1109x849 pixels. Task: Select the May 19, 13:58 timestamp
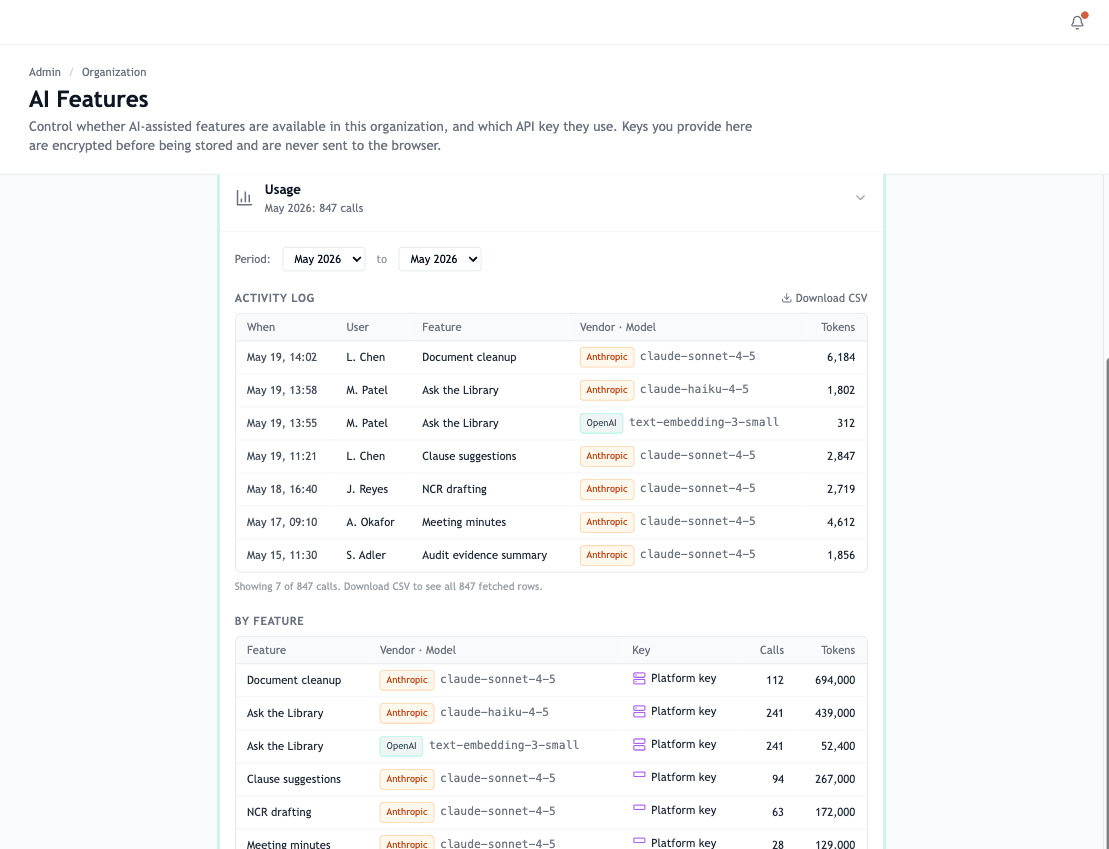(x=281, y=390)
